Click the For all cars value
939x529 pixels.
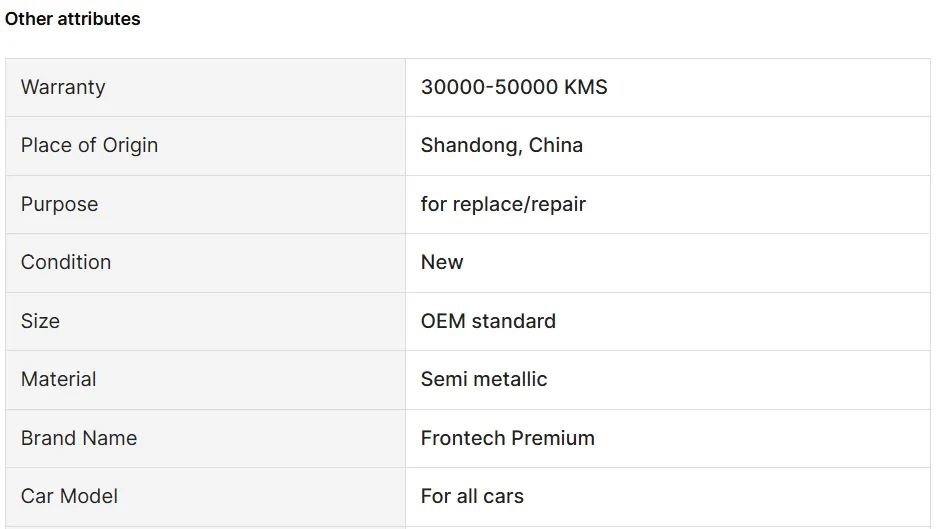click(x=472, y=496)
